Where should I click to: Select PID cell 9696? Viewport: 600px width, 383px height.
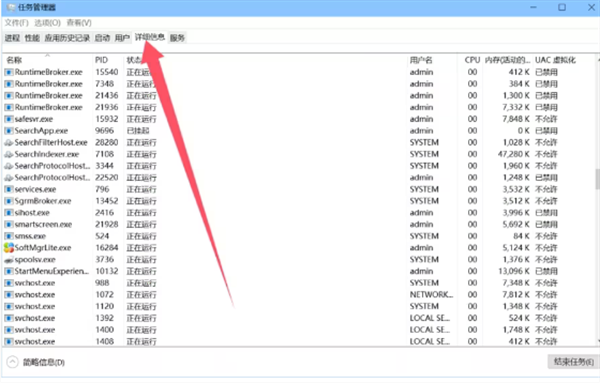[x=104, y=131]
